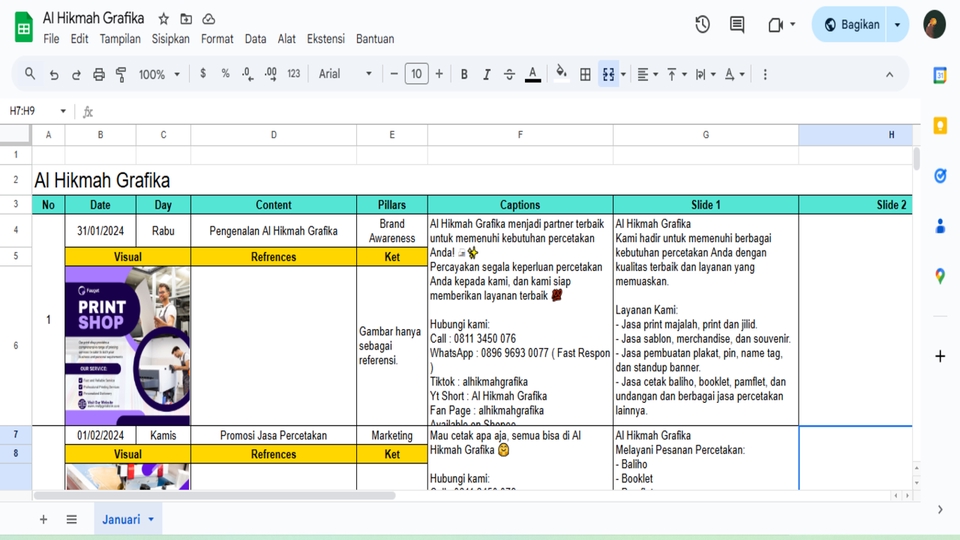Viewport: 960px width, 540px height.
Task: Select the Print Shop visual thumbnail
Action: click(127, 346)
